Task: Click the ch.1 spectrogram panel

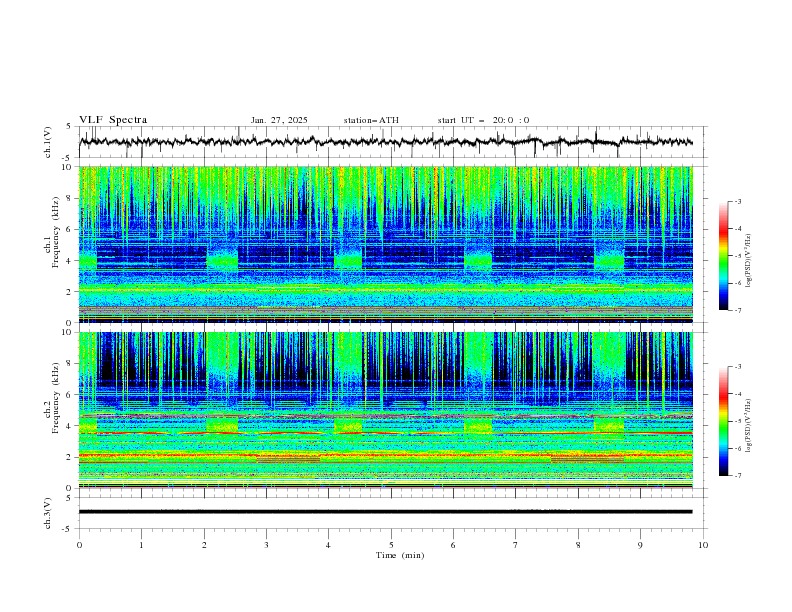Action: (385, 244)
